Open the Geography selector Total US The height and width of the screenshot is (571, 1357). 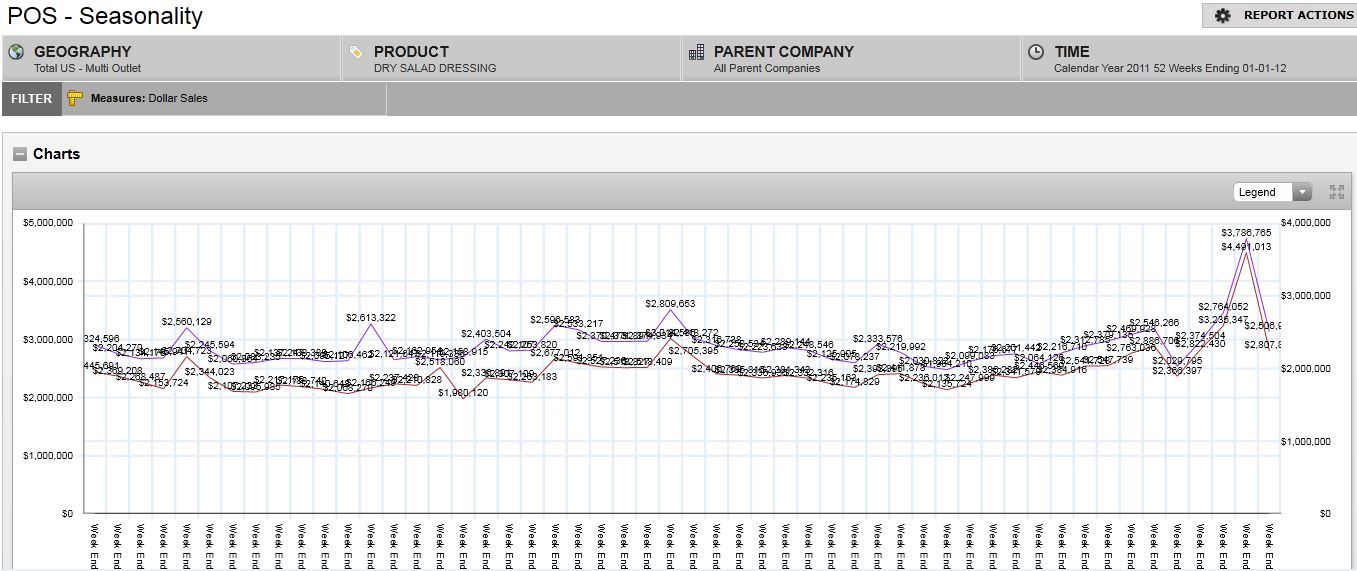[x=170, y=59]
